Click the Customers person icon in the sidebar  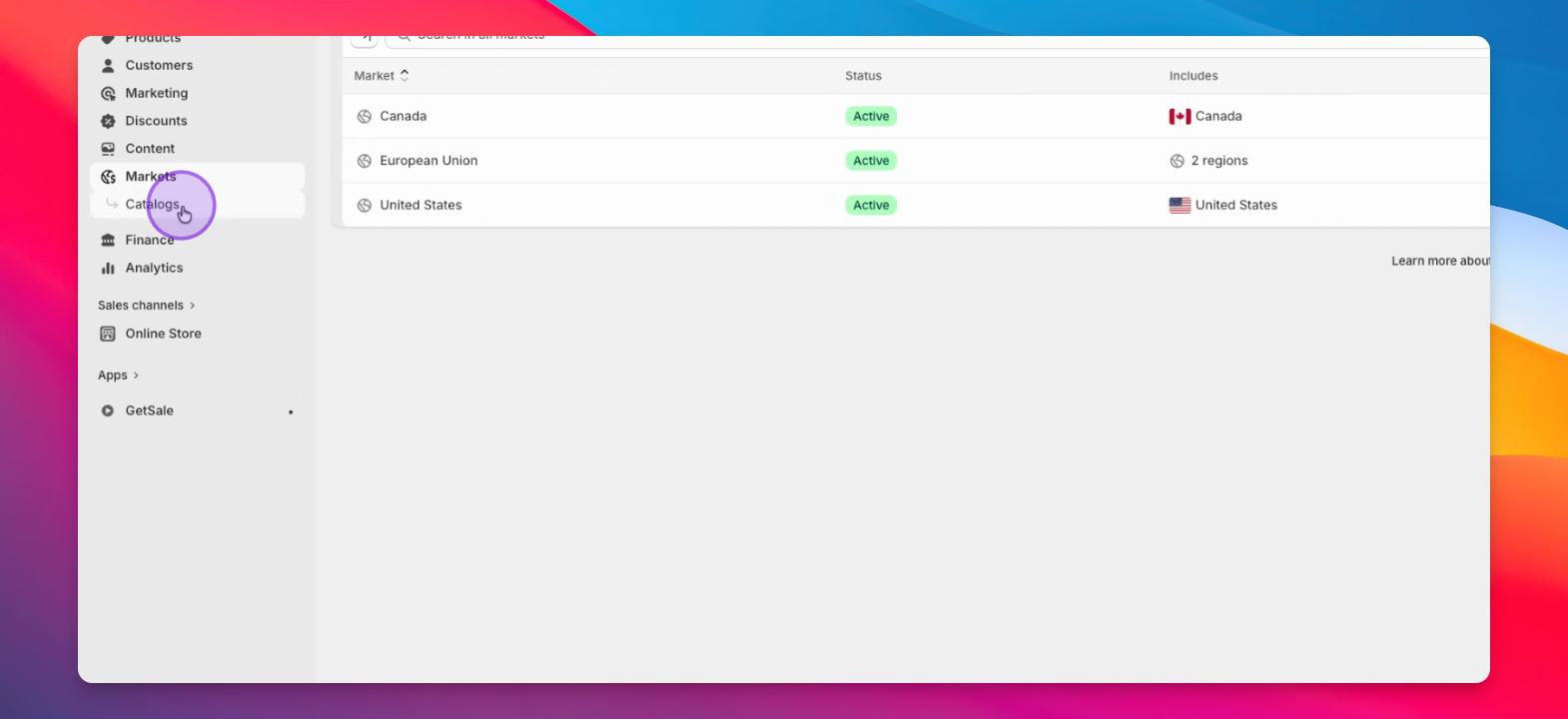(x=108, y=66)
